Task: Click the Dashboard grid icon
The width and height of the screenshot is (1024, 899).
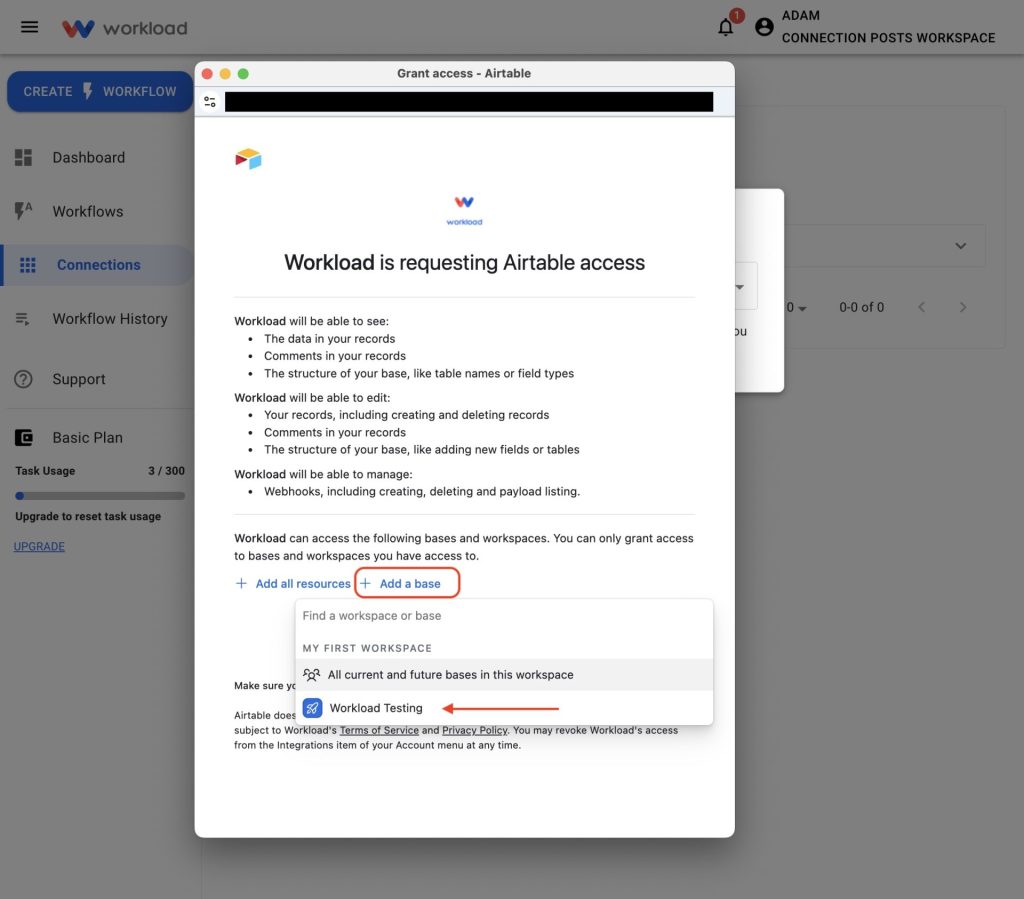Action: tap(24, 157)
